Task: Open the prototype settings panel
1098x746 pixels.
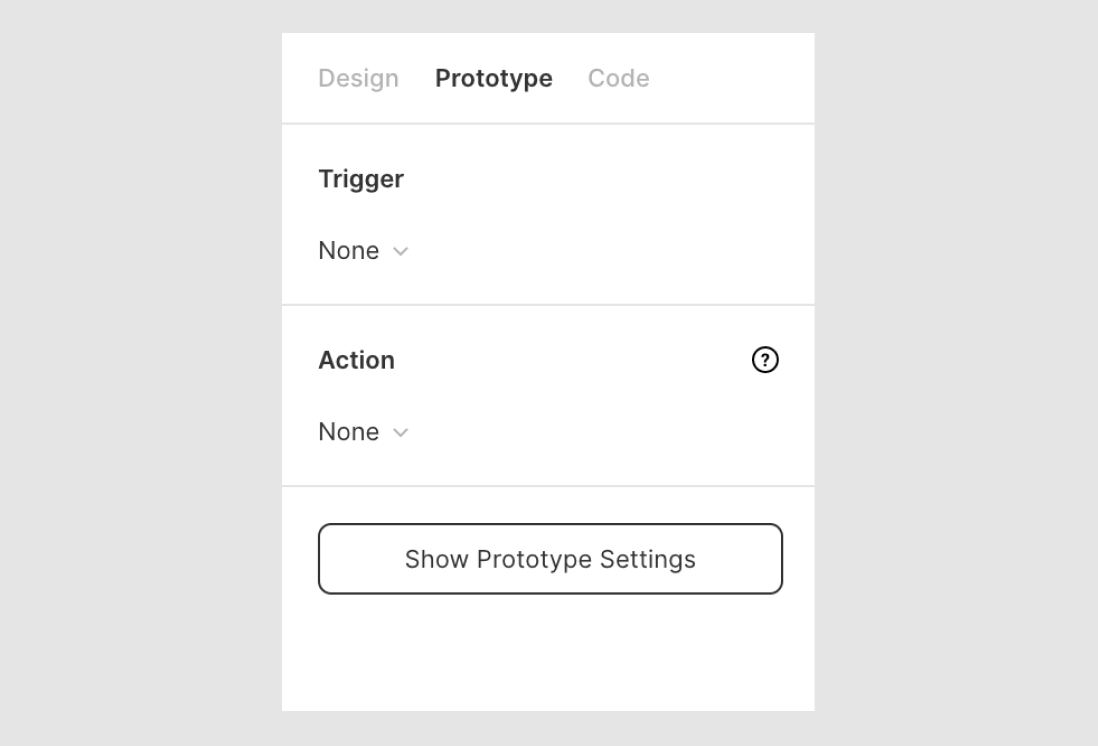Action: [550, 559]
